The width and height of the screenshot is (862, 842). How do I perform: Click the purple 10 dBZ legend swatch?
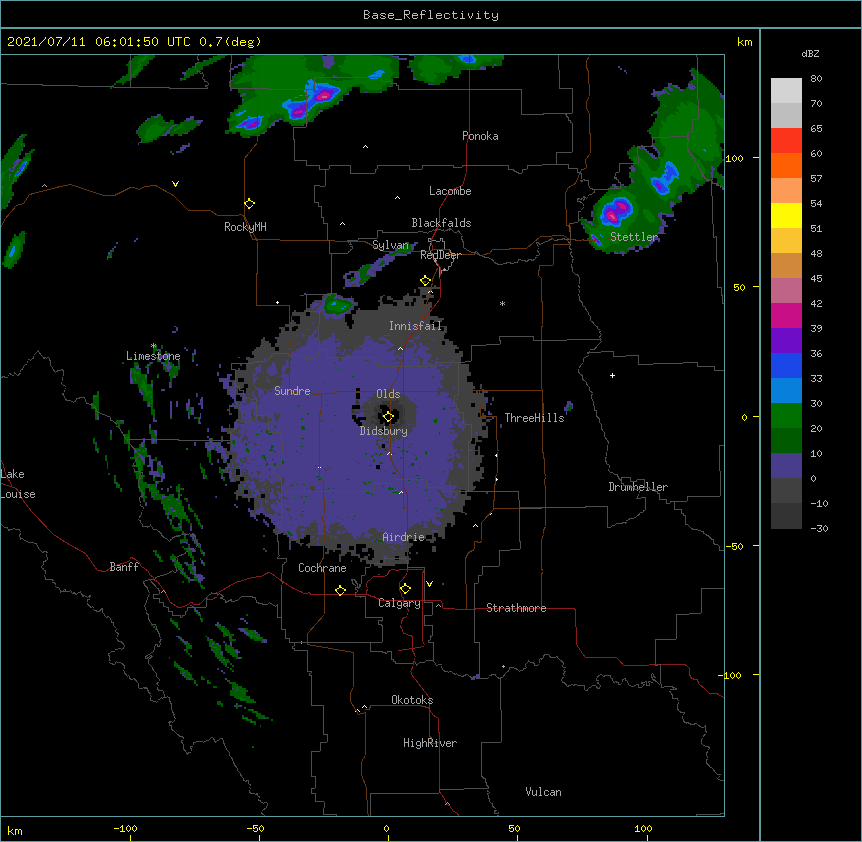[786, 466]
